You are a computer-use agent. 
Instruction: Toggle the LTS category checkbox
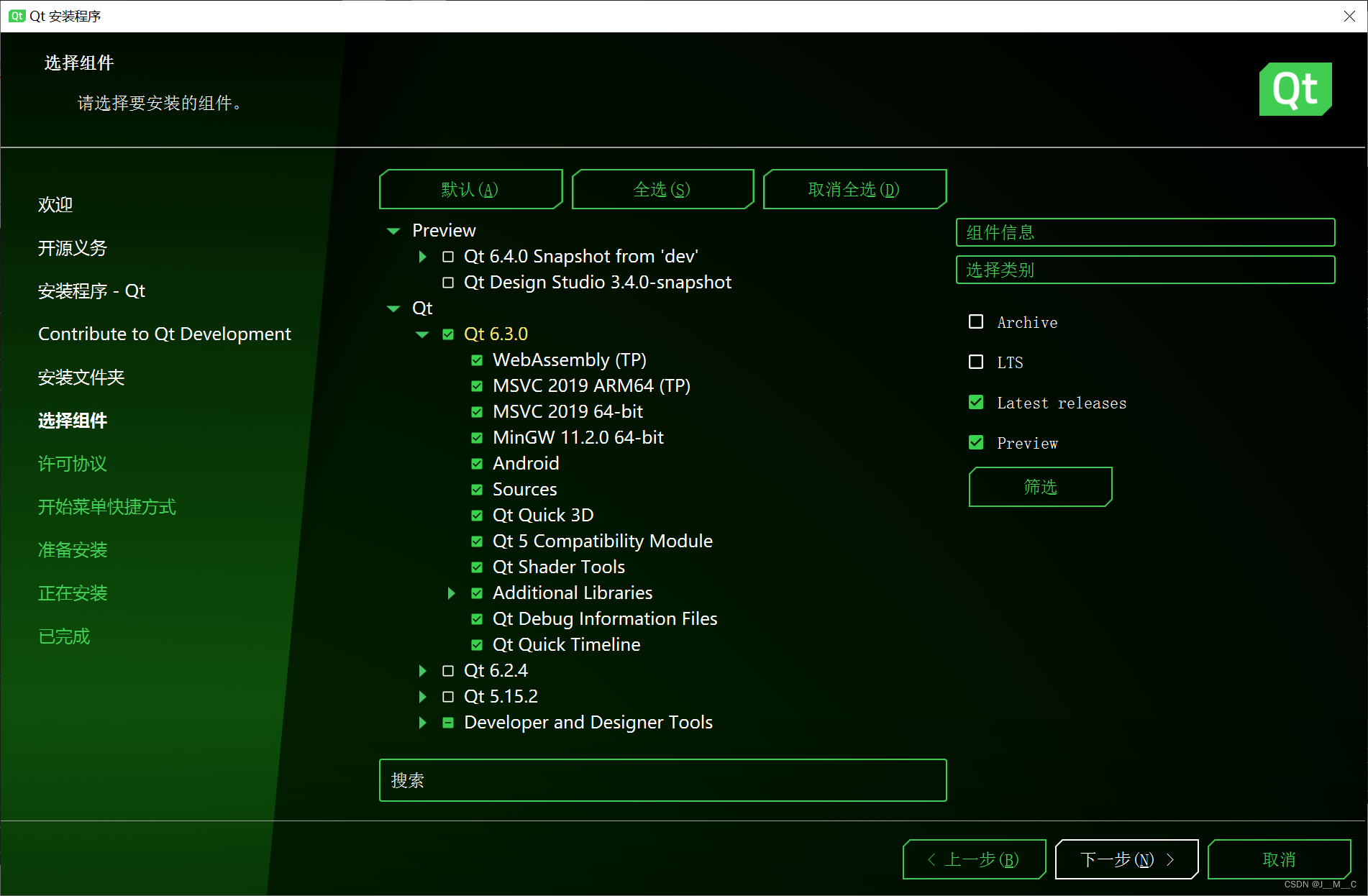pyautogui.click(x=976, y=362)
